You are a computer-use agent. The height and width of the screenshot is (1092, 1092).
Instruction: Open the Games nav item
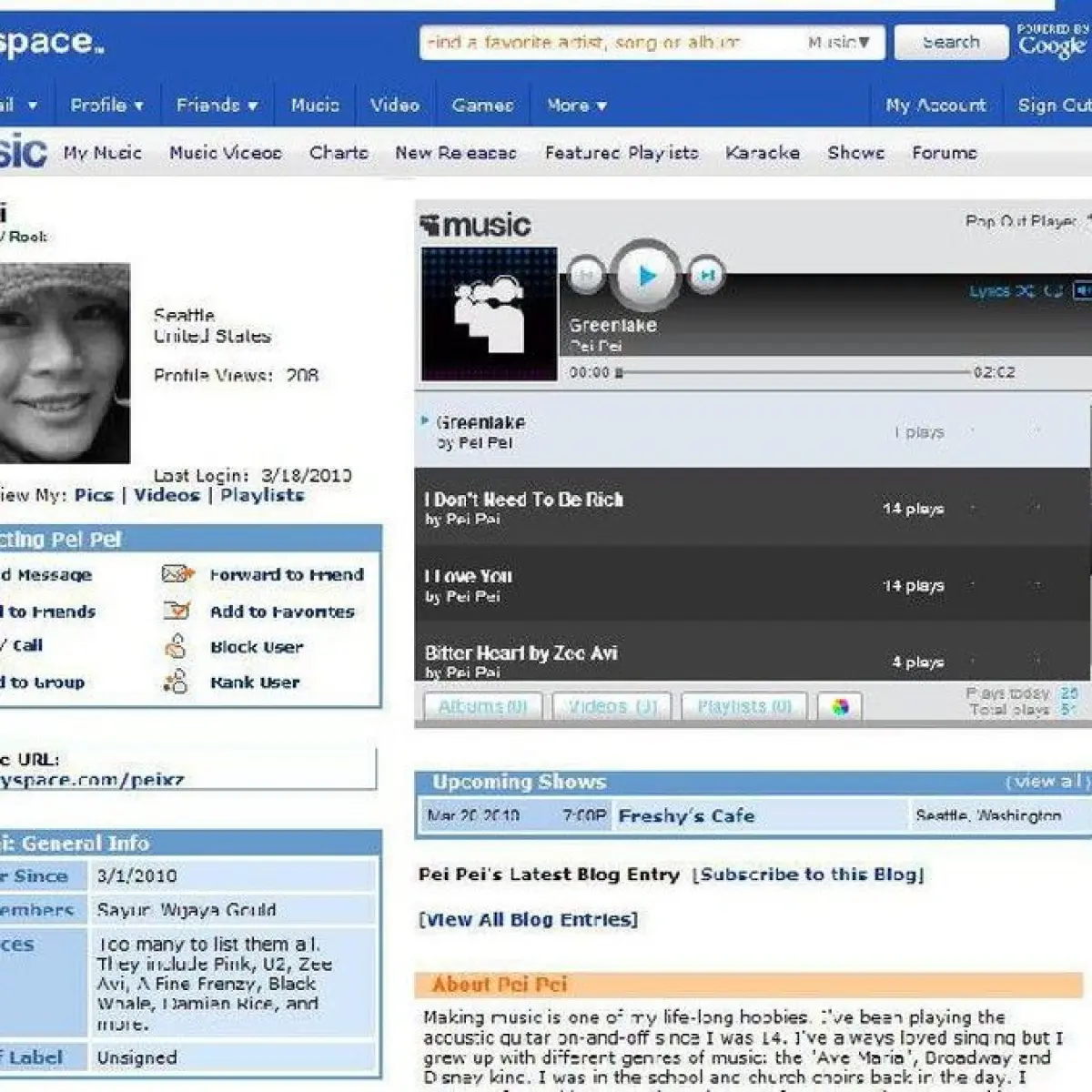[x=482, y=105]
